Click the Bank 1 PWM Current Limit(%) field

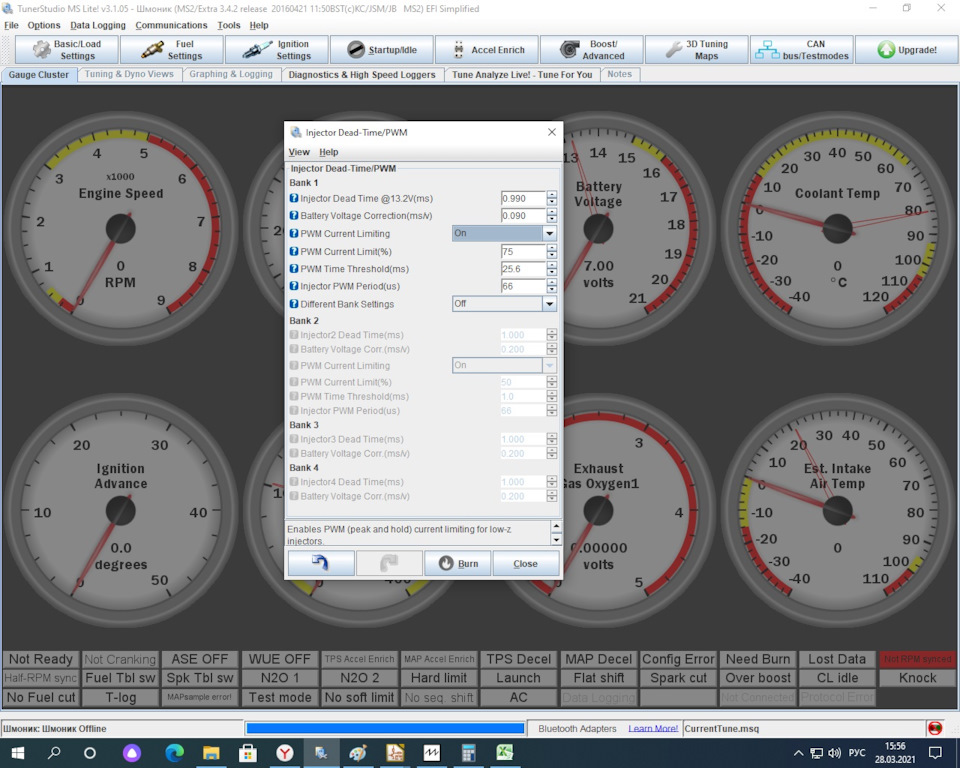(x=523, y=251)
